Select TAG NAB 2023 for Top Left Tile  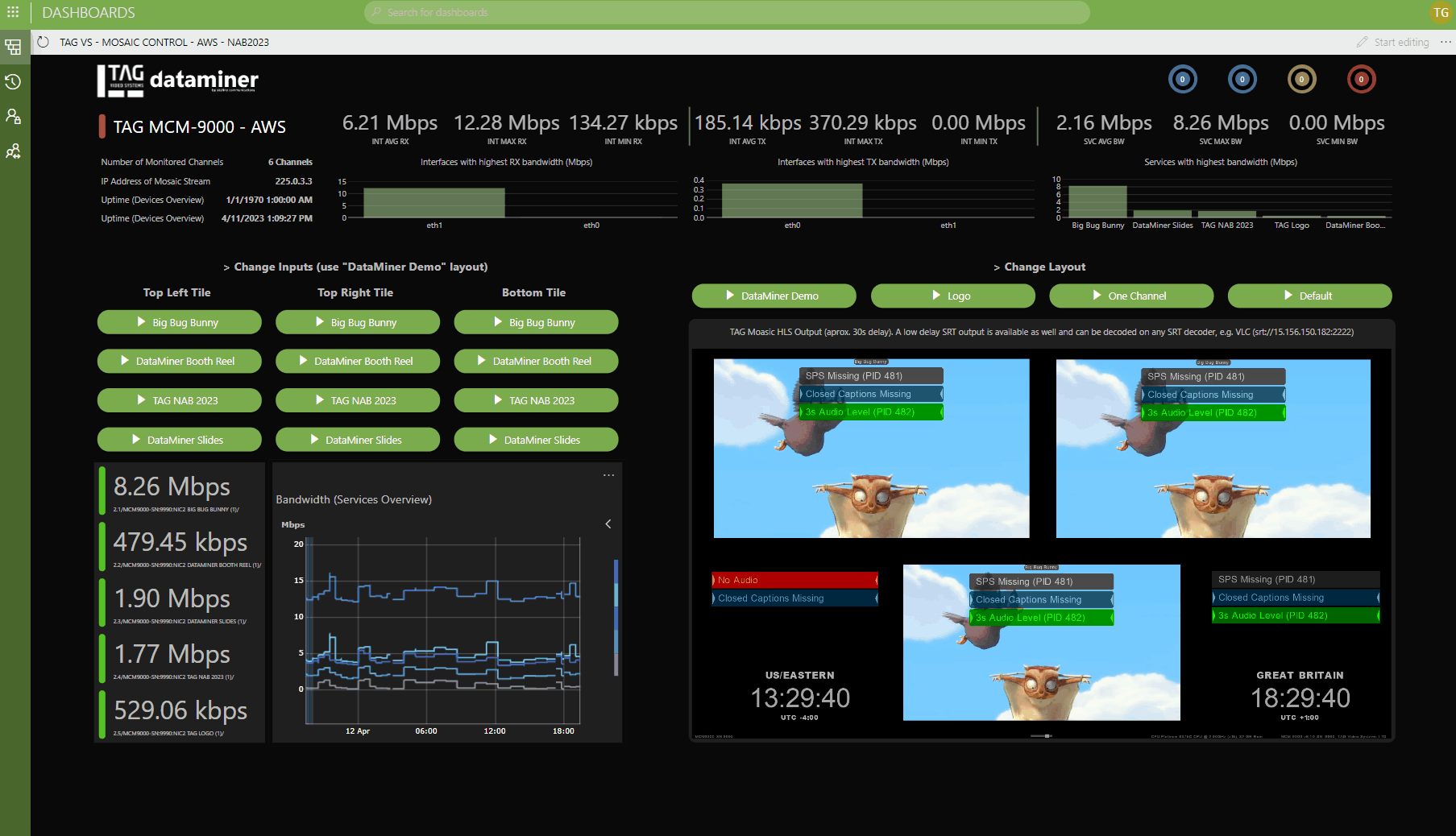click(179, 400)
